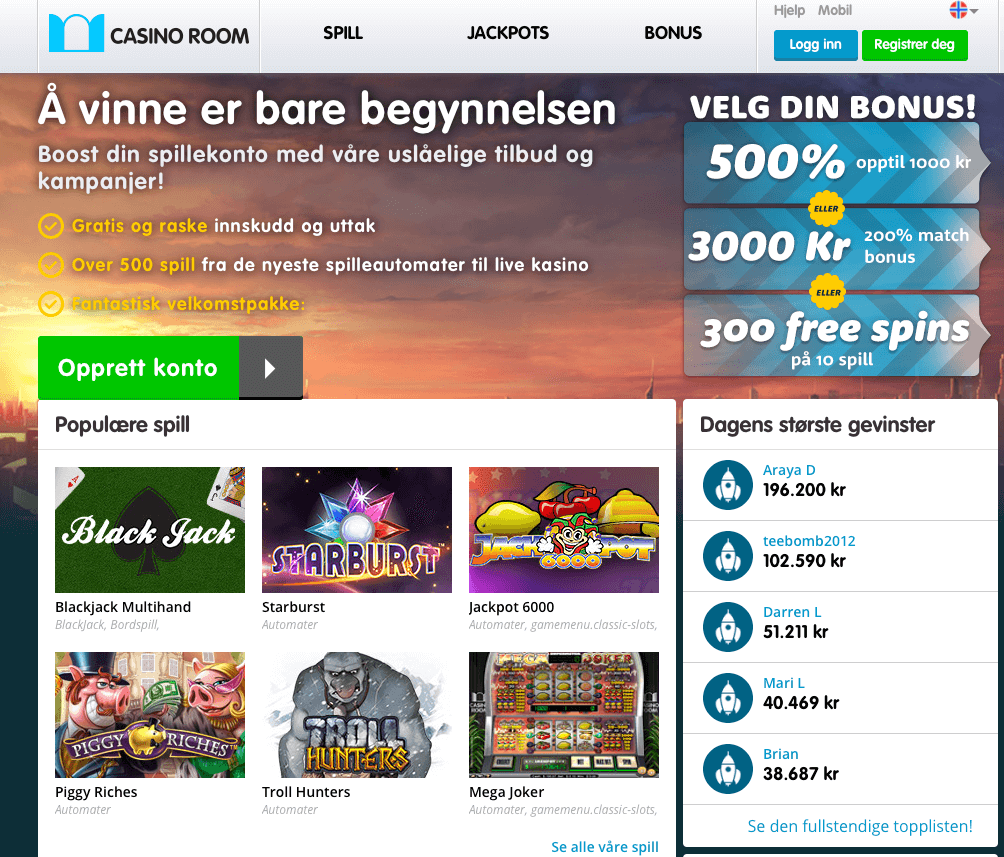Image resolution: width=1004 pixels, height=857 pixels.
Task: Click the rocket icon beside Araya D
Action: 727,485
